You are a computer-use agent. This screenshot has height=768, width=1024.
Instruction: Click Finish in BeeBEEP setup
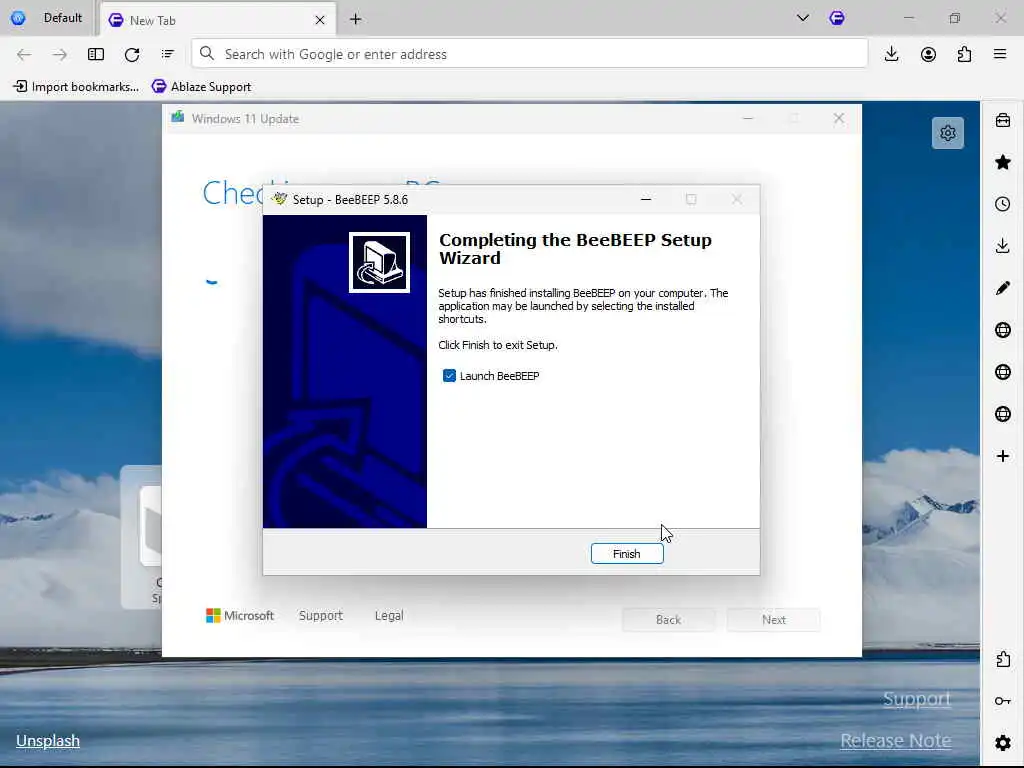point(627,554)
